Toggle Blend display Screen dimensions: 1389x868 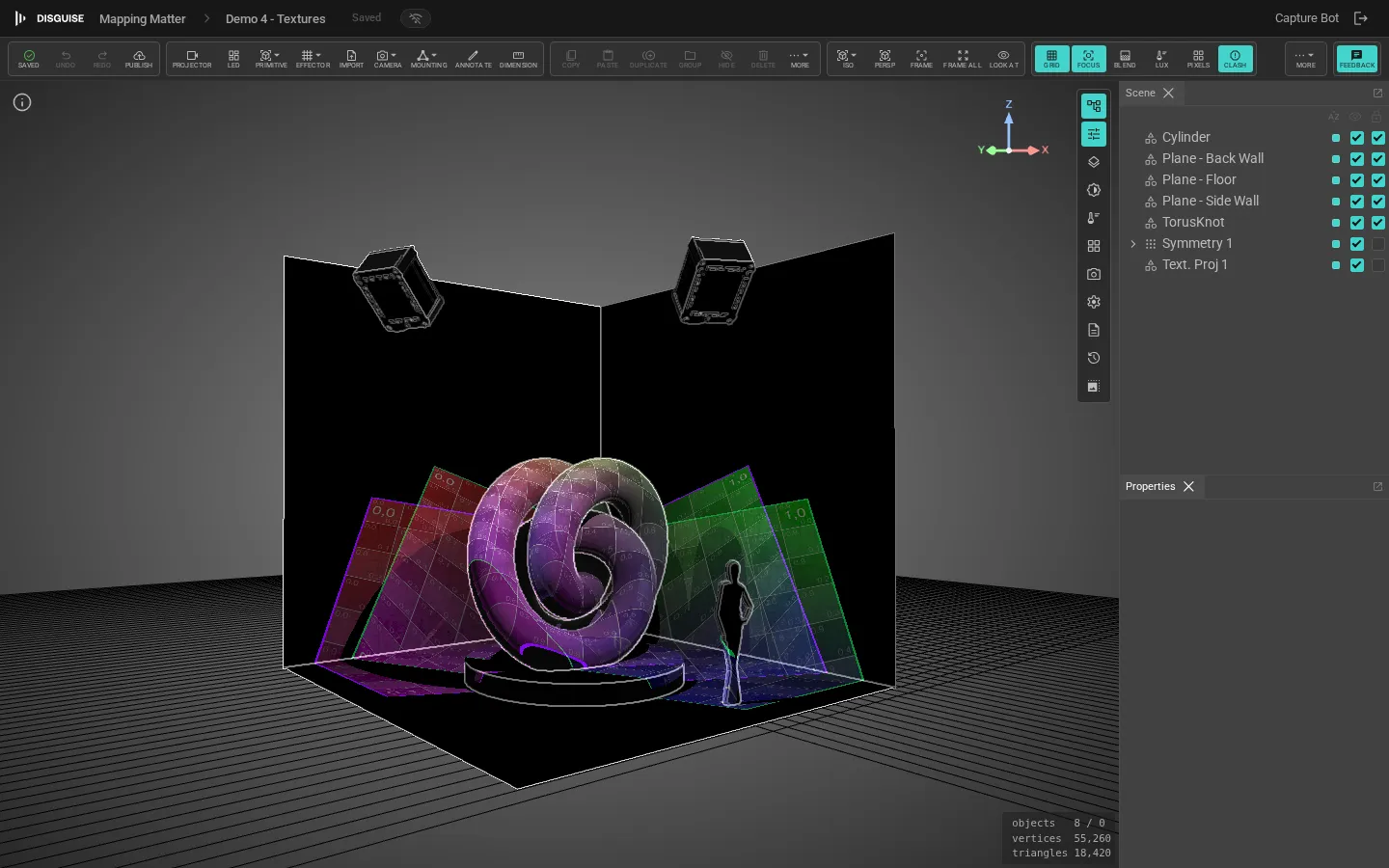click(x=1125, y=59)
